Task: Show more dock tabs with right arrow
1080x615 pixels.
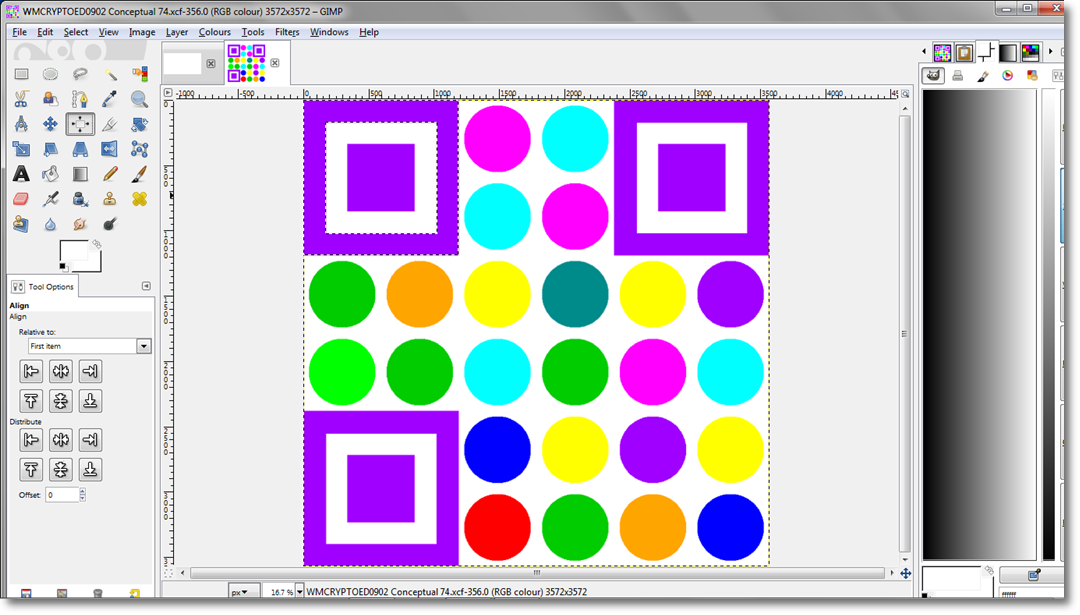Action: coord(1050,52)
